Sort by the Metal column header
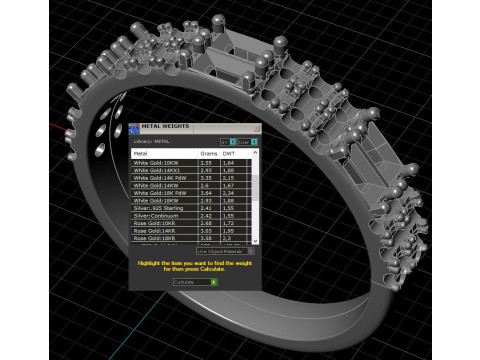Image resolution: width=480 pixels, height=360 pixels. (165, 154)
